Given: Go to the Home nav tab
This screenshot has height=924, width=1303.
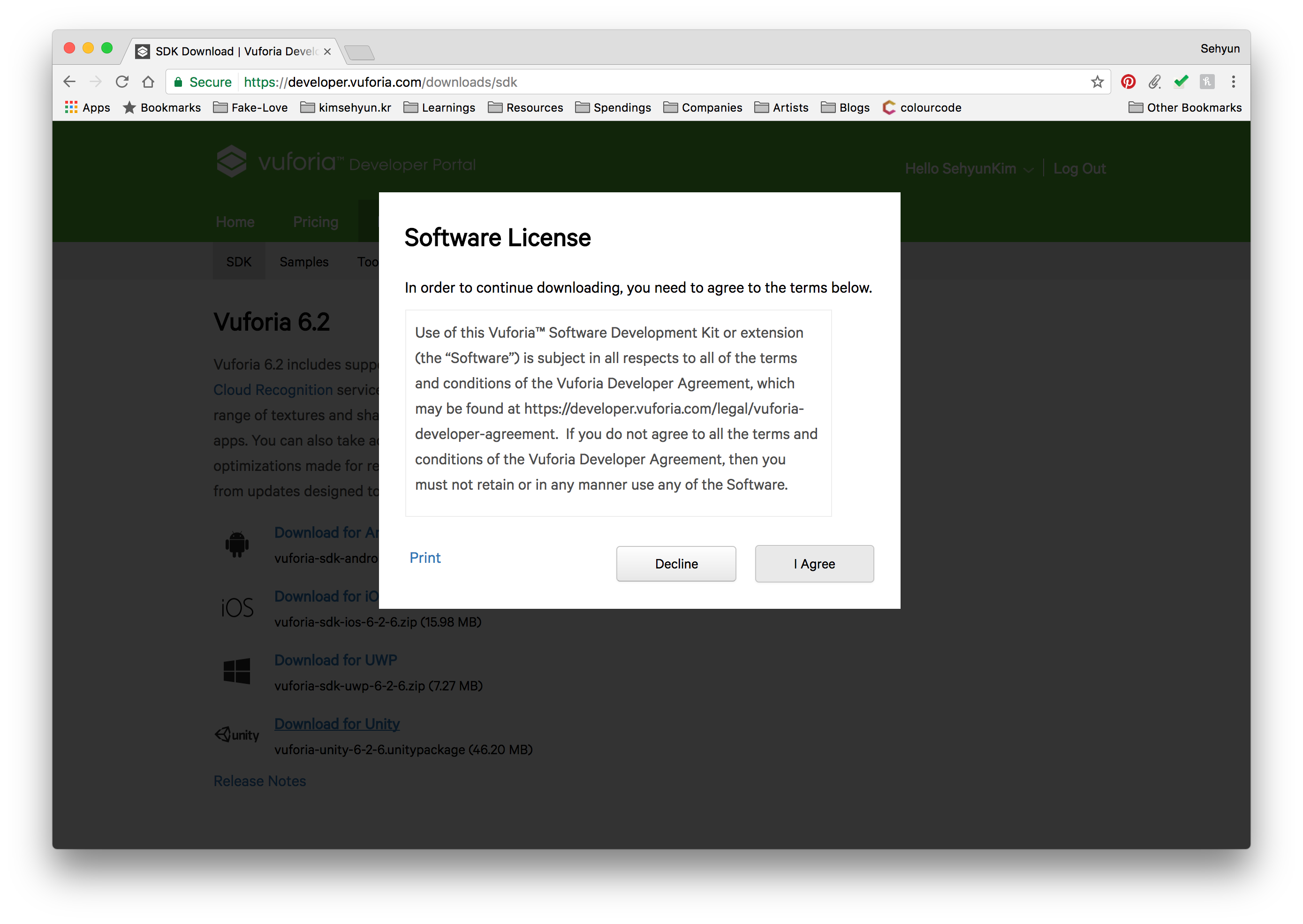Looking at the screenshot, I should point(235,222).
